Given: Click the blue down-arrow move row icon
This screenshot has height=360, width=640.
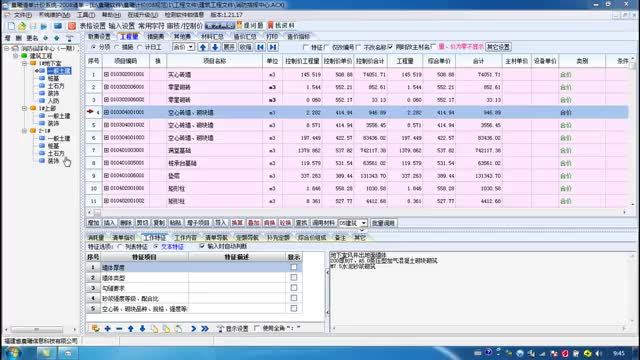Looking at the screenshot, I should [x=215, y=47].
